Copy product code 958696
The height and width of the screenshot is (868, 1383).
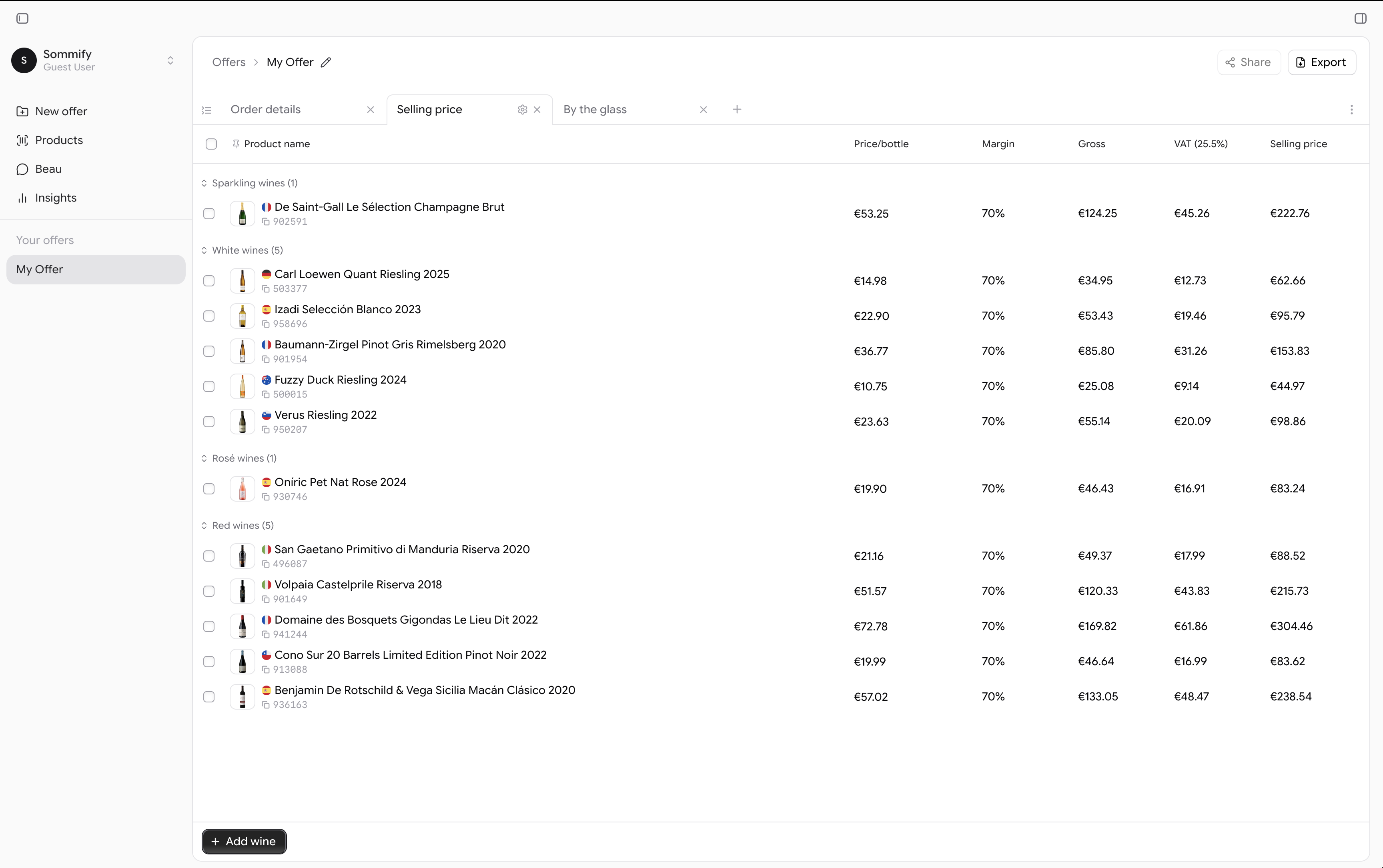[265, 324]
